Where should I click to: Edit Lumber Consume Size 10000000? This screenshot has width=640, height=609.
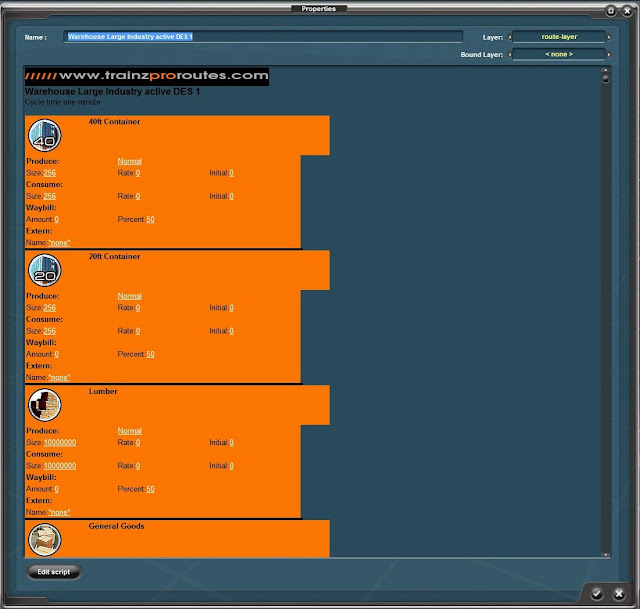[60, 465]
